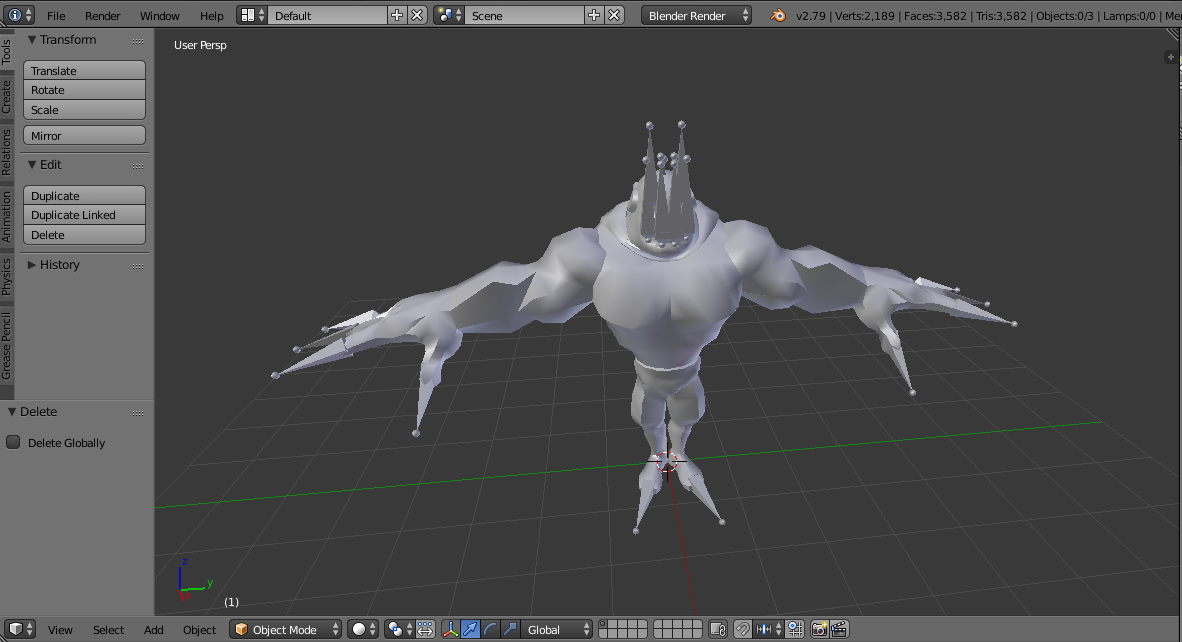Click the Duplicate button
Viewport: 1182px width, 642px height.
[84, 195]
